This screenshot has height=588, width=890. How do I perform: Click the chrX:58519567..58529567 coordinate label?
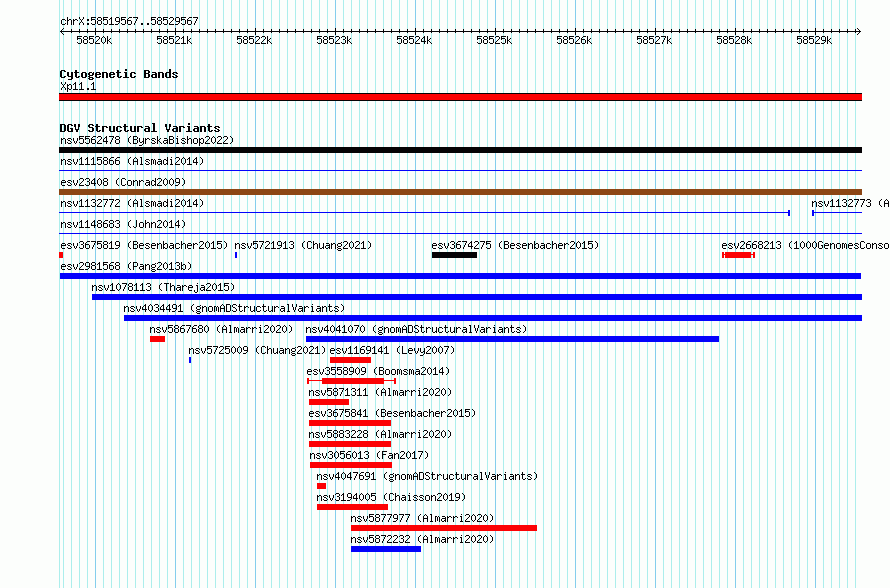click(x=129, y=22)
